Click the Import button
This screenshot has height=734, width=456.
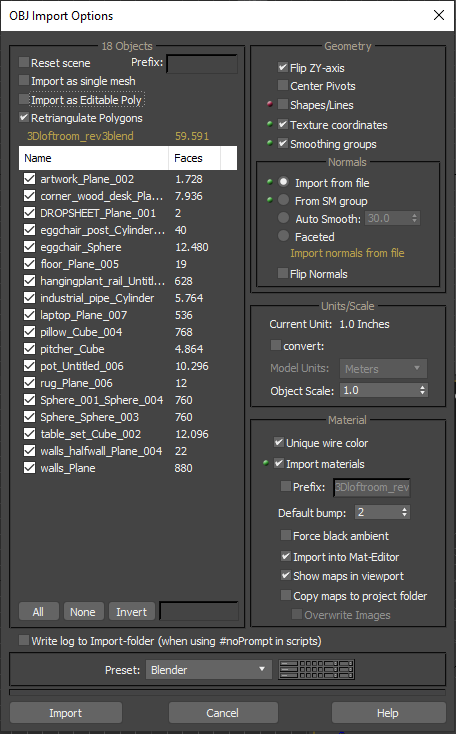coord(66,712)
